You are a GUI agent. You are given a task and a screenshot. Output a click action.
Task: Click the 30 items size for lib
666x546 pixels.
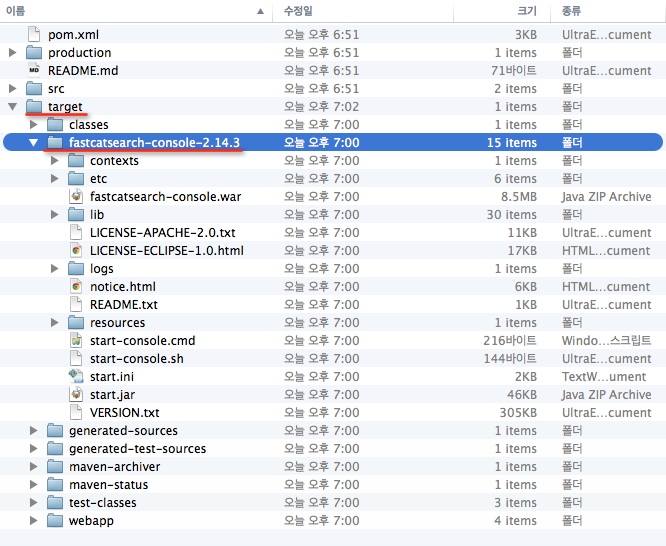click(x=512, y=215)
